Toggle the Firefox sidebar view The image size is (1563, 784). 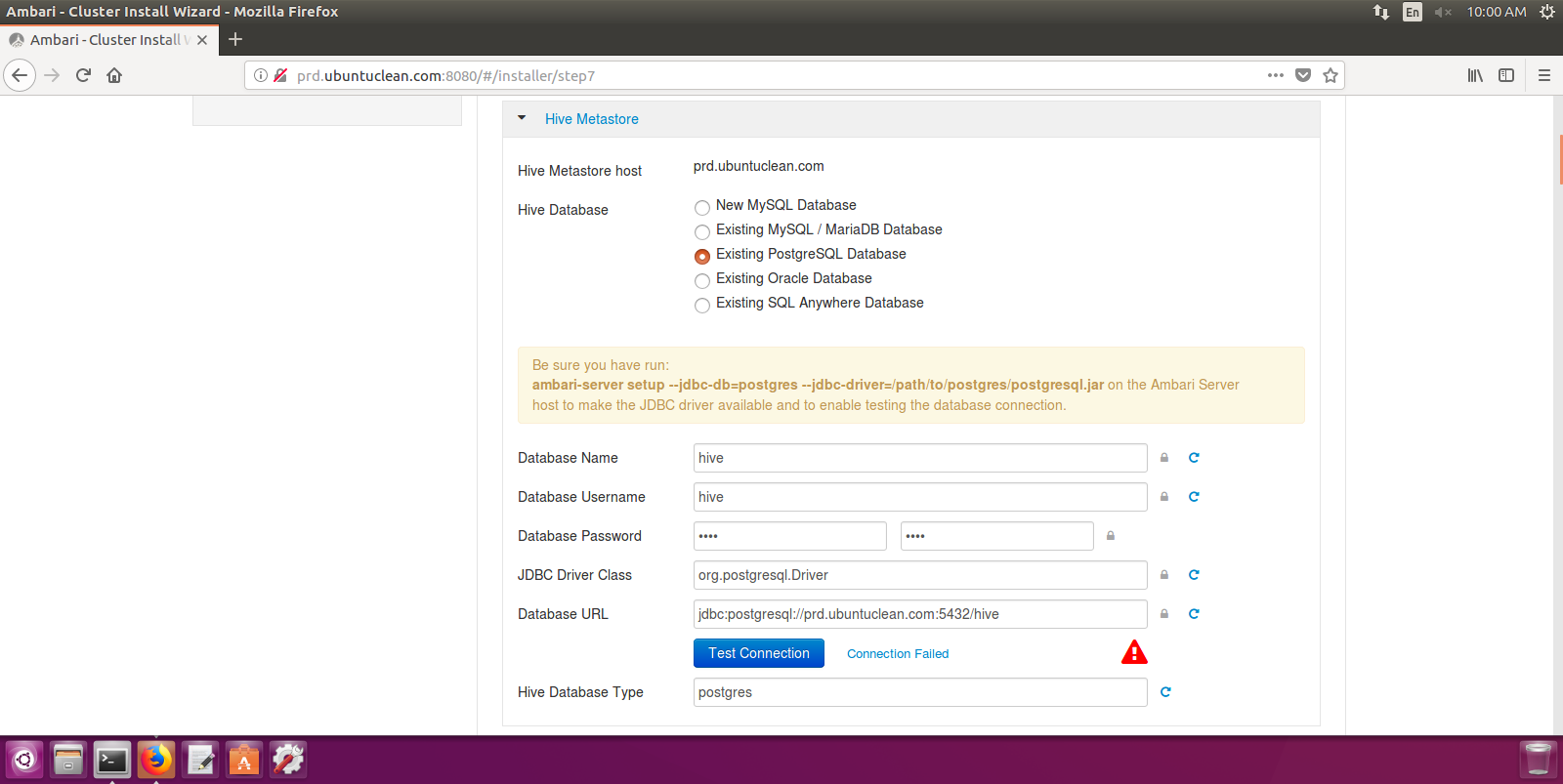(1506, 75)
